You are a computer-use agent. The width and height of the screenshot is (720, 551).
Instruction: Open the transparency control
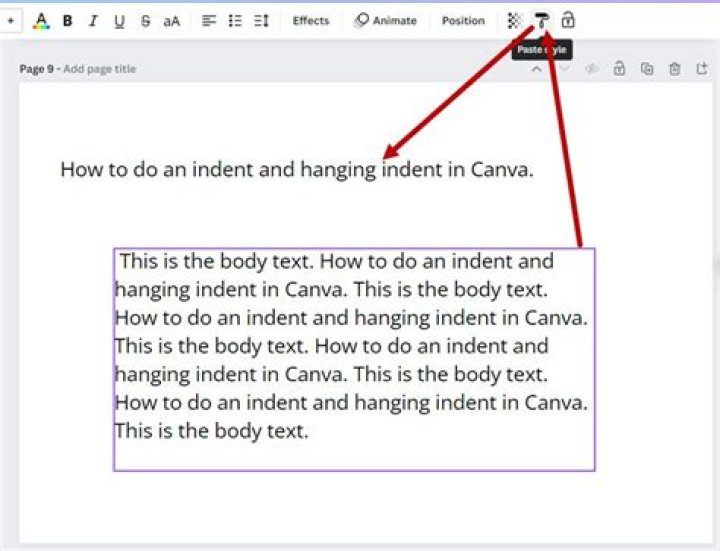514,21
